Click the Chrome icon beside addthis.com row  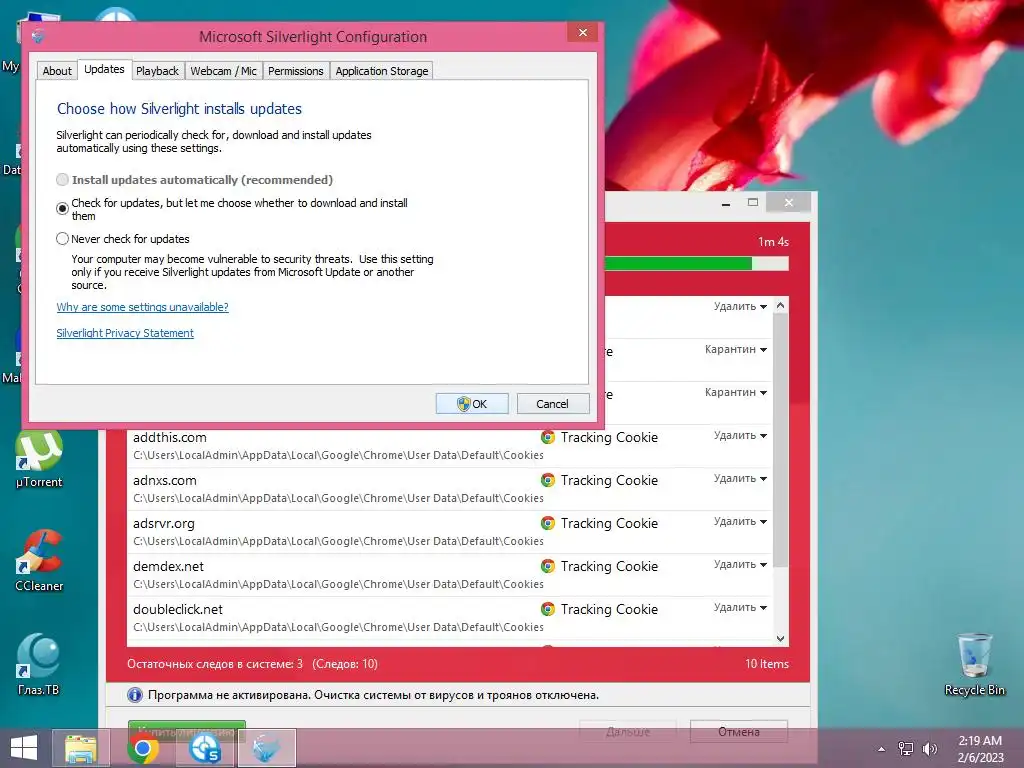(x=548, y=437)
